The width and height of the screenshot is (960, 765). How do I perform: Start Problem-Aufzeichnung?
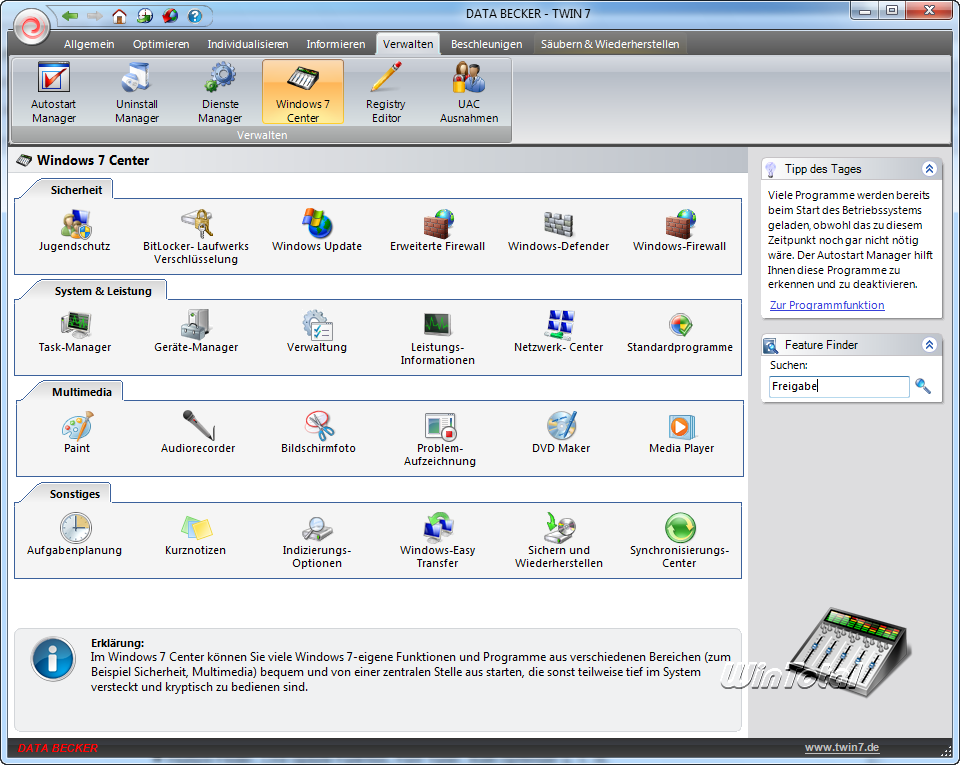[x=440, y=439]
